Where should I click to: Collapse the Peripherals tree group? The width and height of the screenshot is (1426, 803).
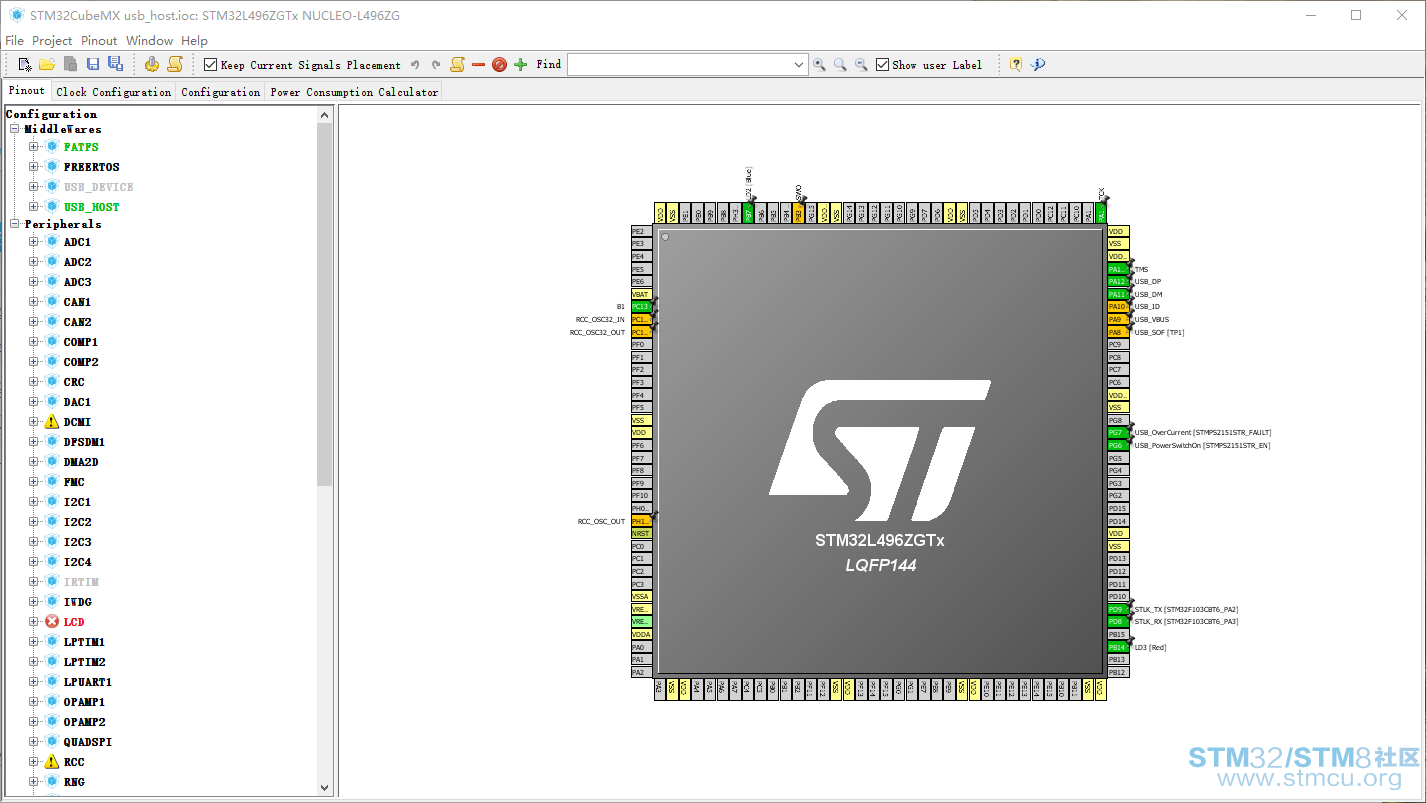coord(15,224)
